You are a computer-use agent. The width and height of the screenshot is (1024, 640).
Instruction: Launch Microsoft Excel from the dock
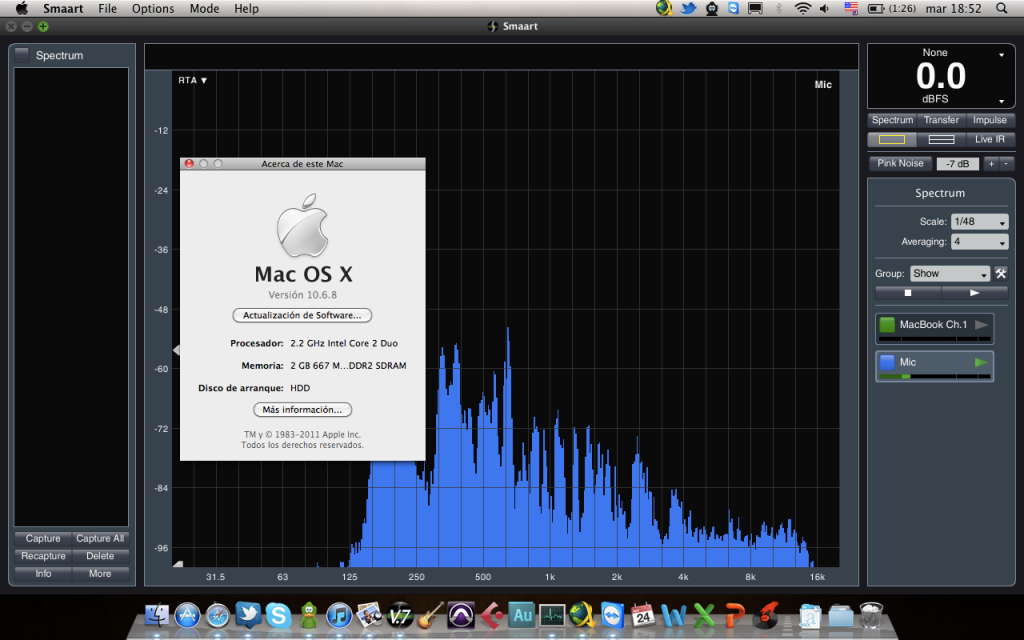coord(704,615)
